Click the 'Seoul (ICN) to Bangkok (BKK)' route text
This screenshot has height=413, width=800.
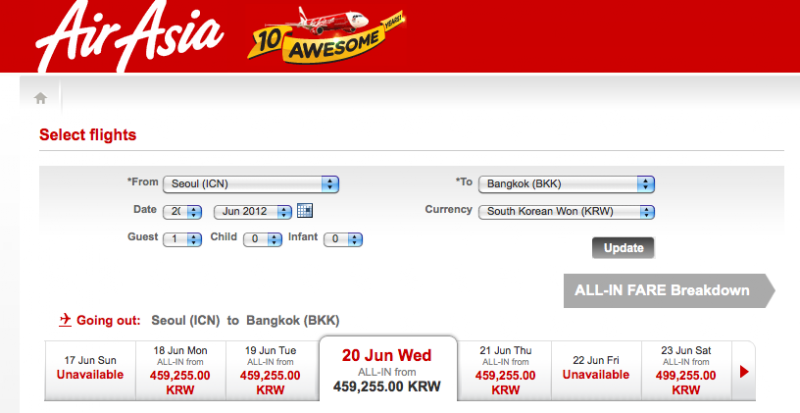tap(245, 321)
